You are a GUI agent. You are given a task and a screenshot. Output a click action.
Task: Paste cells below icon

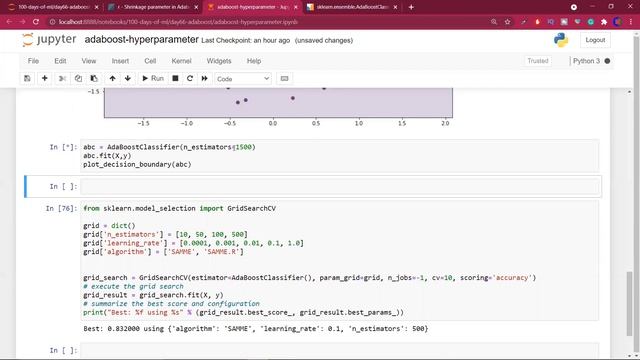point(94,78)
